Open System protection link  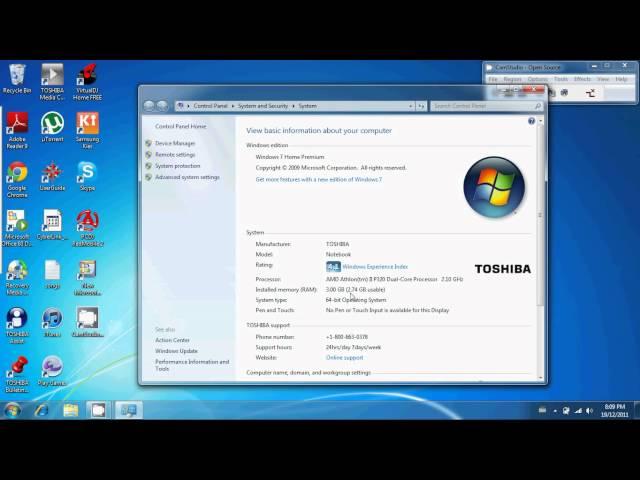[178, 166]
